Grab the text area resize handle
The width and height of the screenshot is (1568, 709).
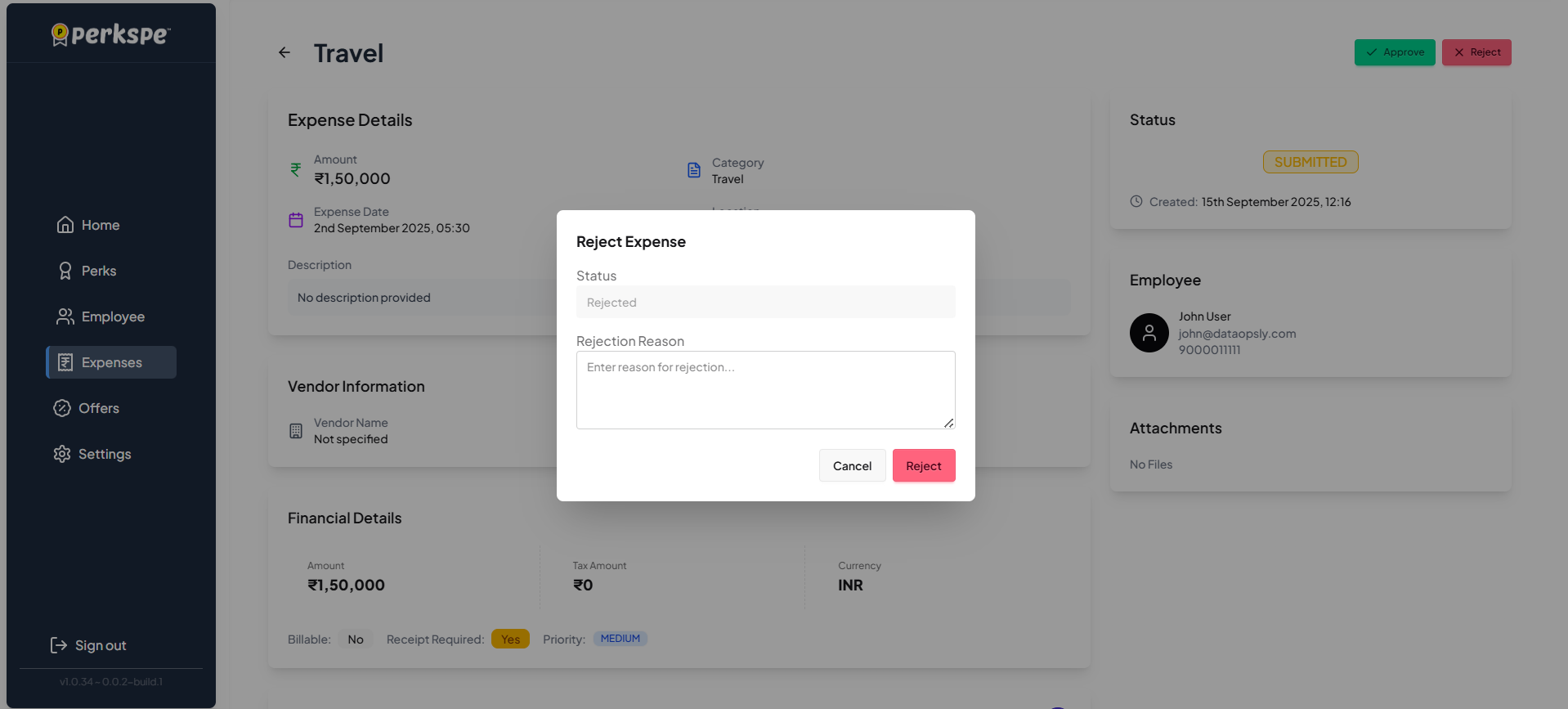[x=948, y=423]
